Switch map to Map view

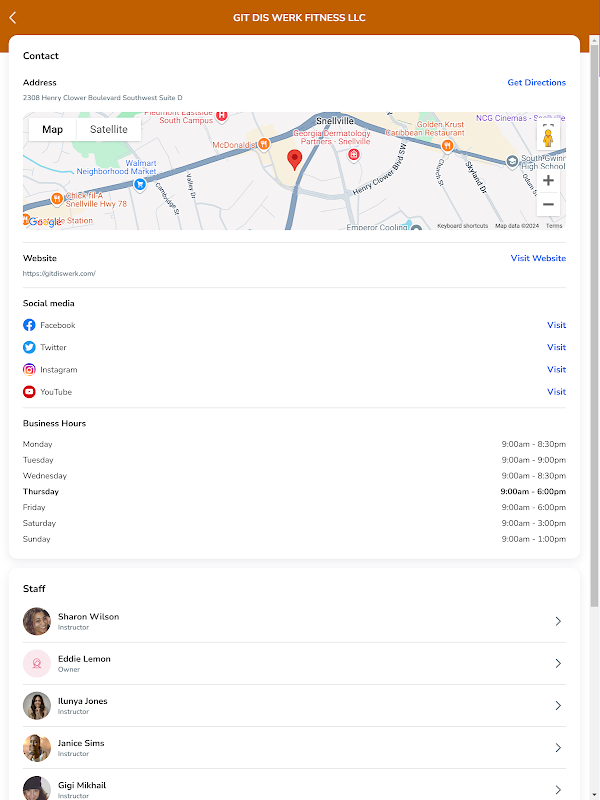(x=53, y=129)
